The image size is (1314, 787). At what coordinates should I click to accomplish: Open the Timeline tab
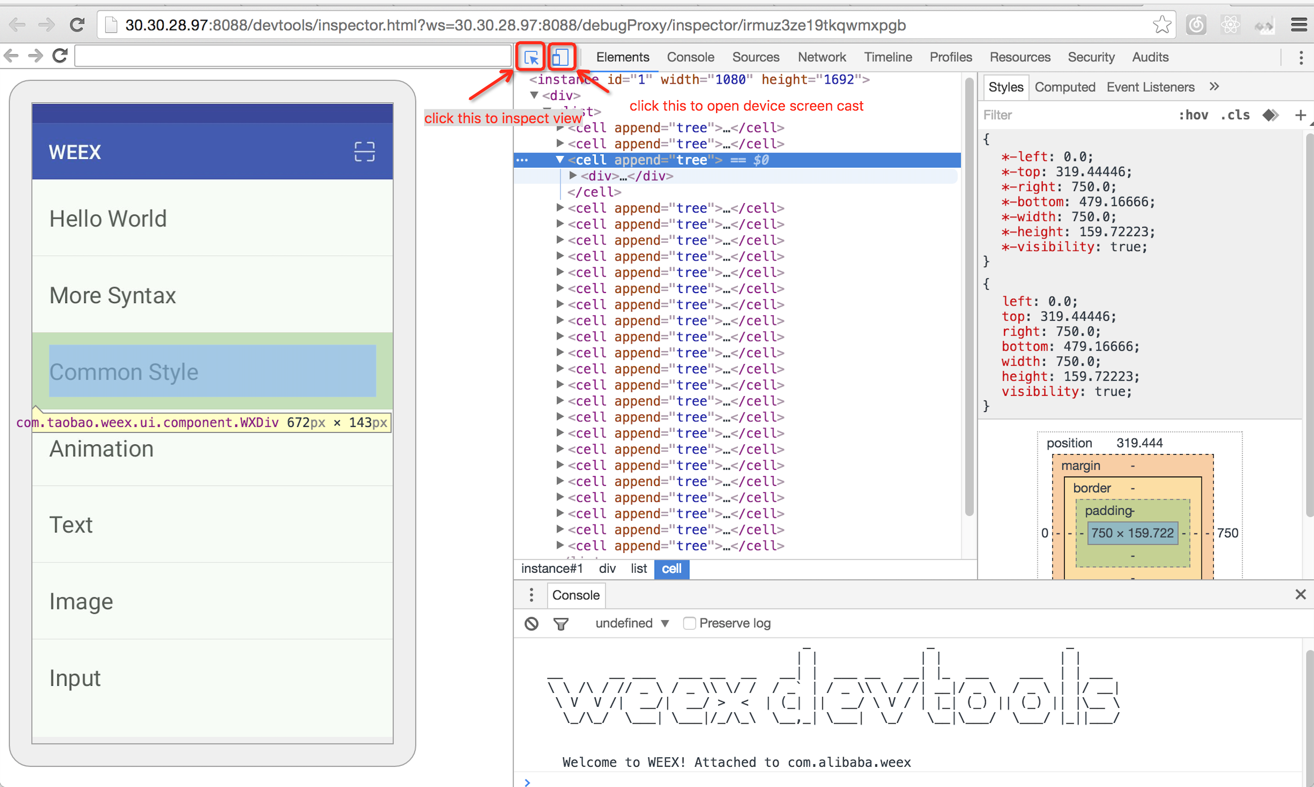[x=888, y=58]
